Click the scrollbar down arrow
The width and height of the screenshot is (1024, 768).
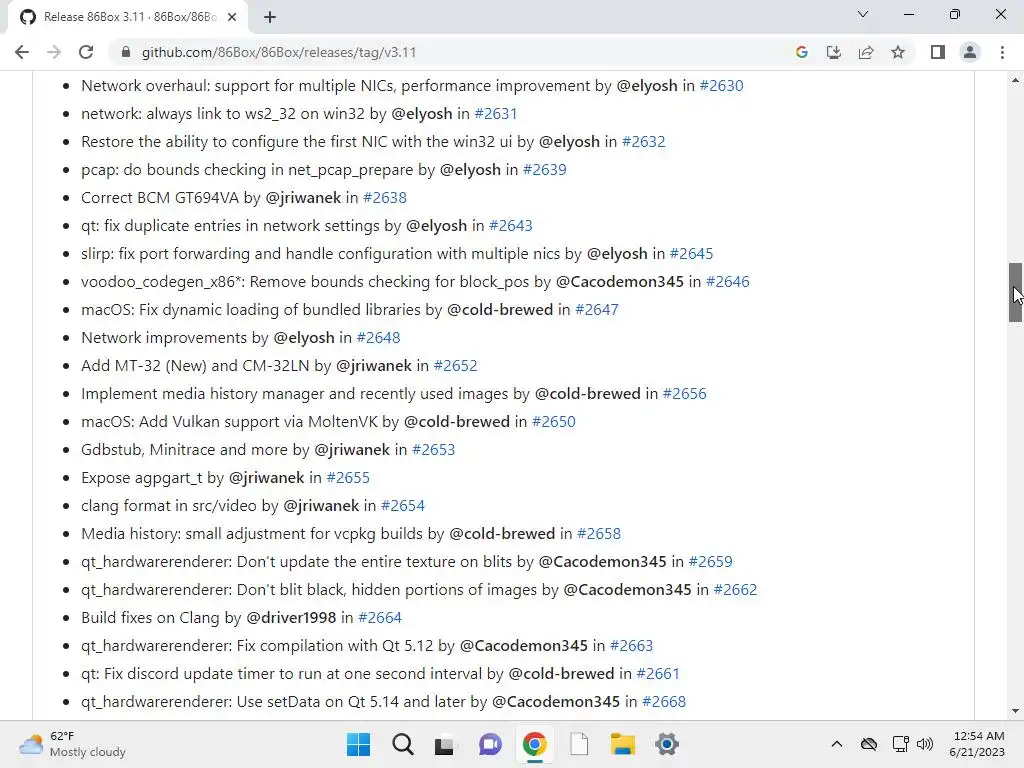(1015, 711)
